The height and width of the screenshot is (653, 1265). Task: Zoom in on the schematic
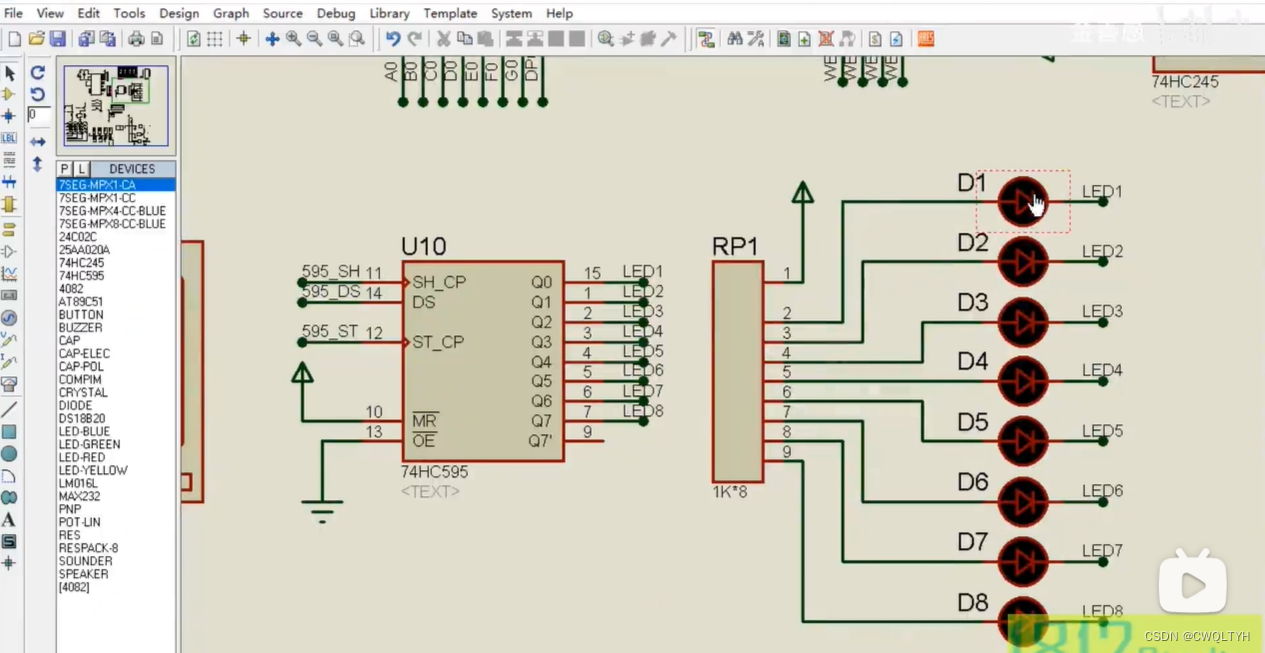click(293, 39)
